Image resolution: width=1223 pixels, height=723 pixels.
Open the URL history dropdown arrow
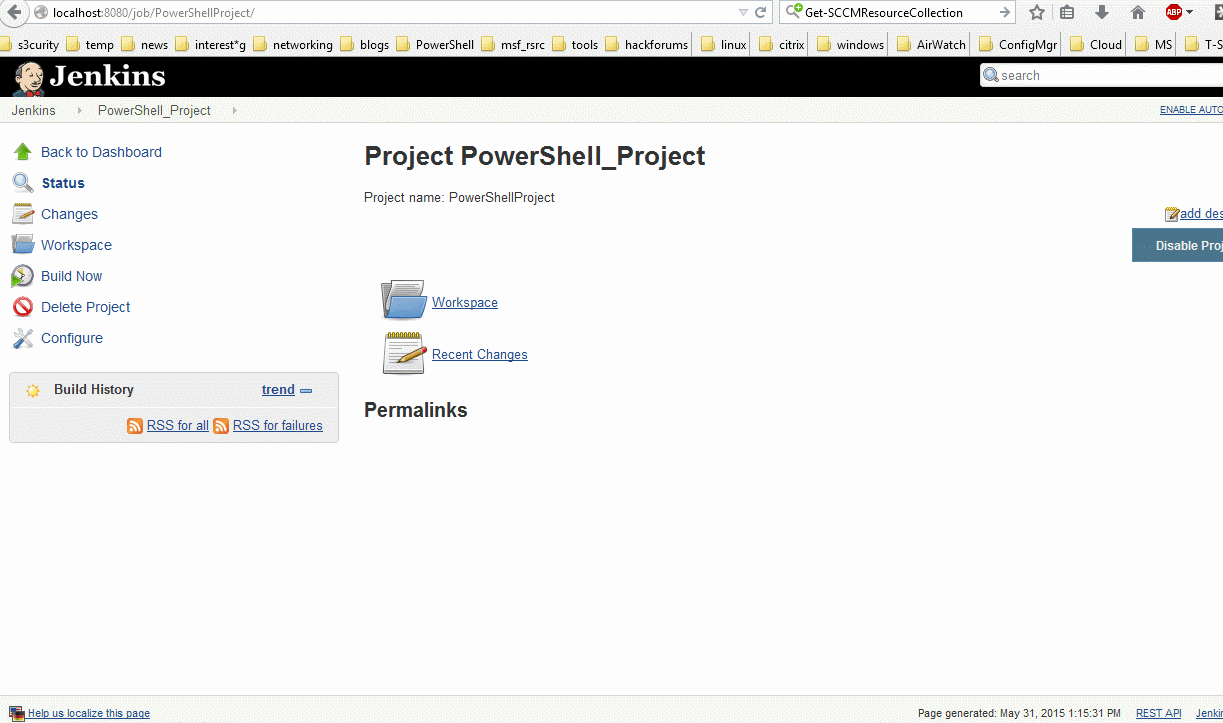[x=743, y=12]
